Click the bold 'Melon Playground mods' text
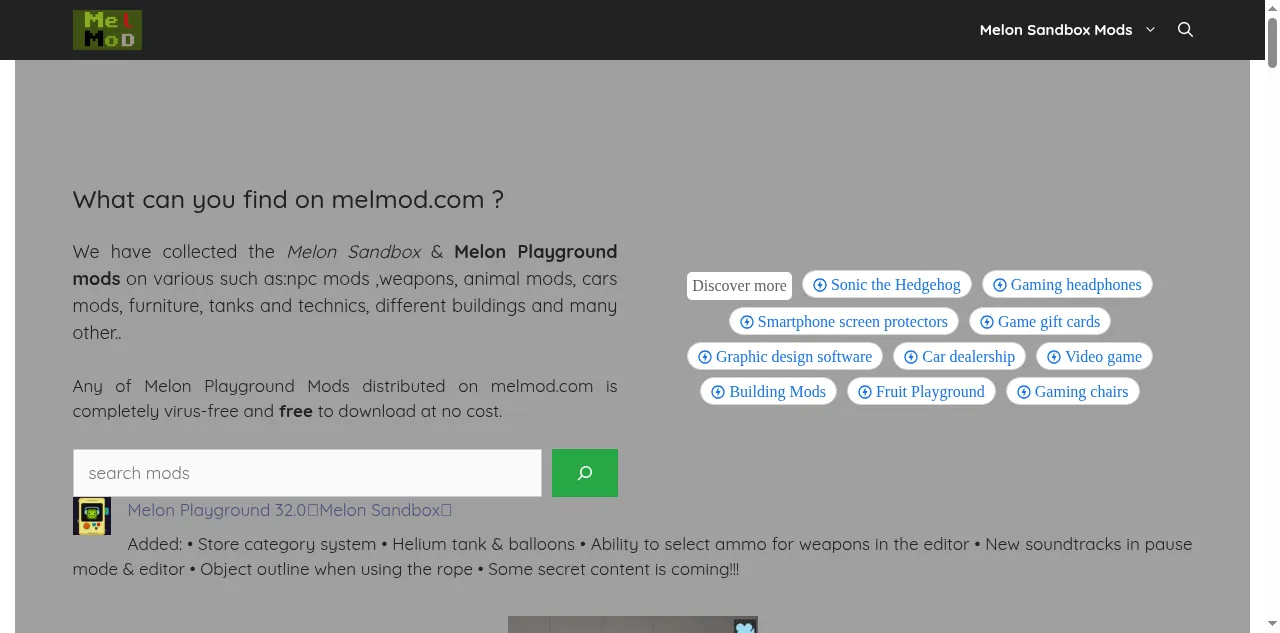1280x633 pixels. point(345,265)
